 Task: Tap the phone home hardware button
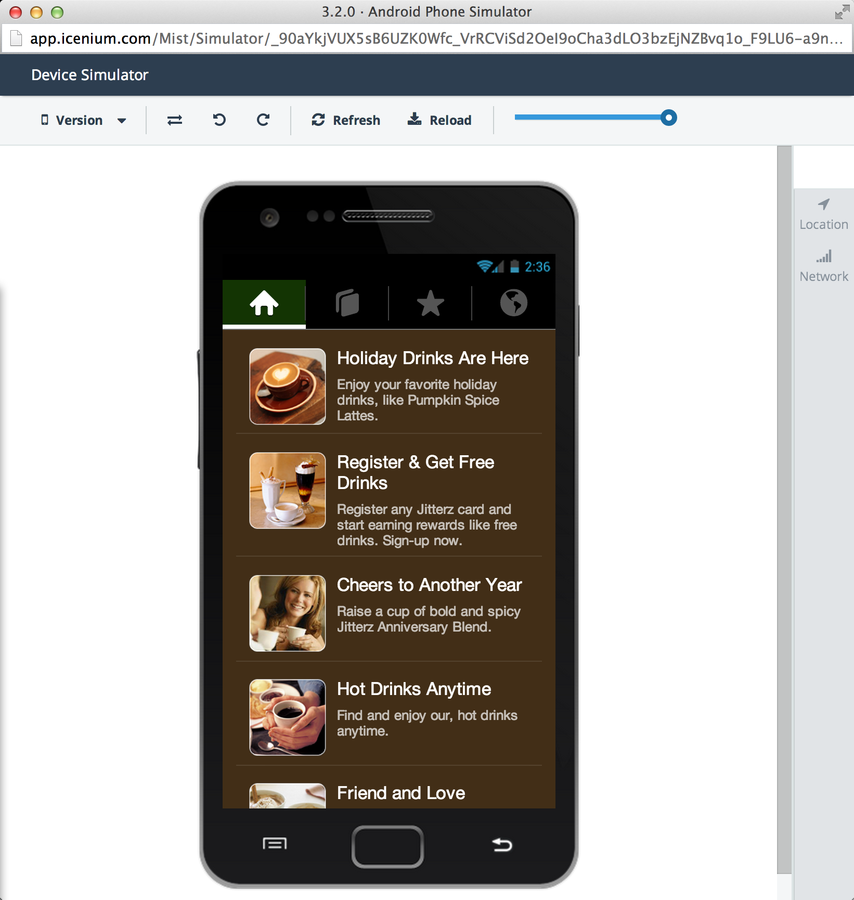click(388, 847)
